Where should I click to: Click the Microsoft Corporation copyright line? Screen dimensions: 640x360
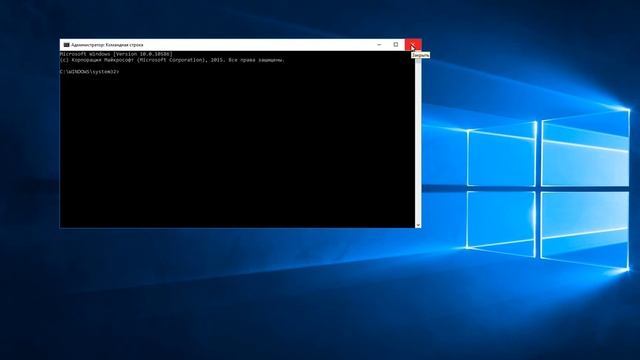click(172, 60)
